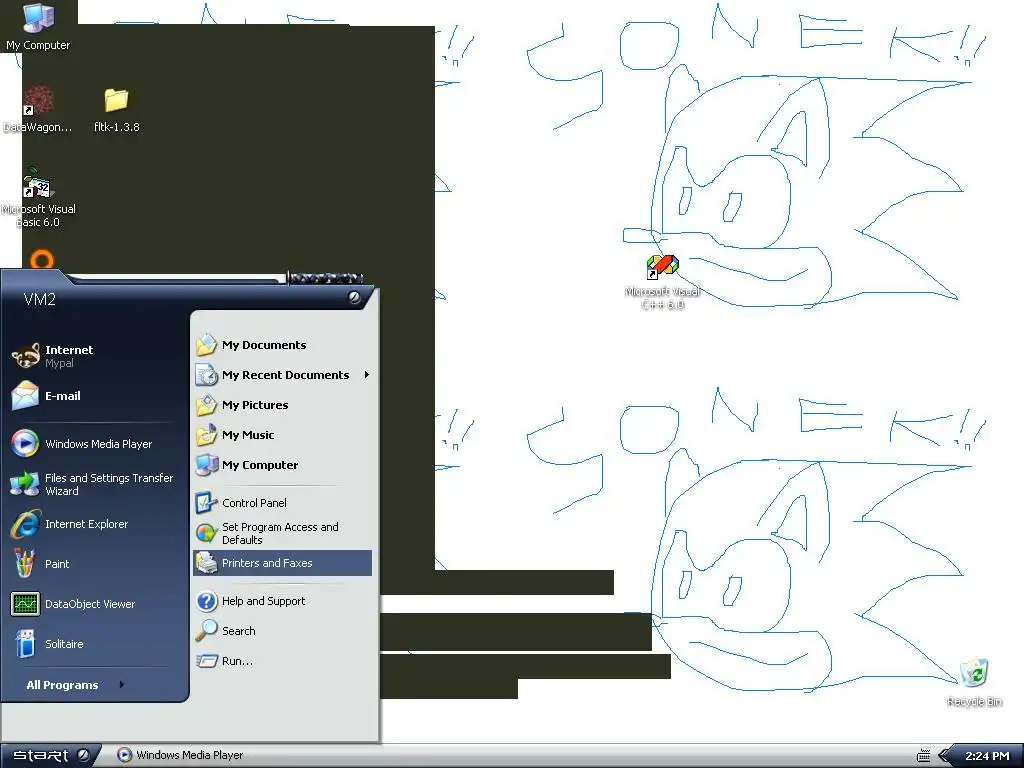Open Paint from Start menu

(93, 564)
